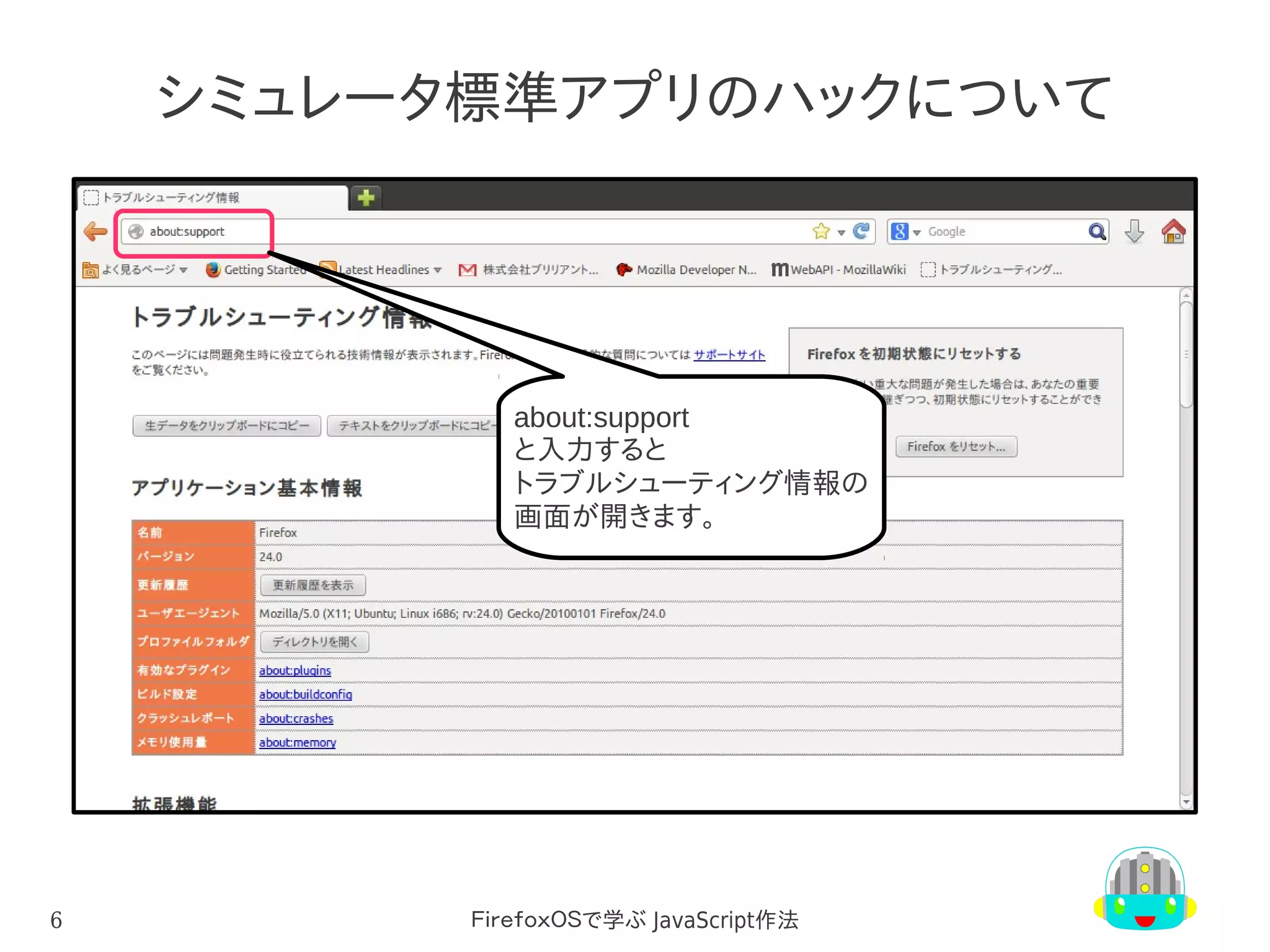This screenshot has width=1270, height=952.
Task: Click the Firefox をリセット... button
Action: [956, 447]
